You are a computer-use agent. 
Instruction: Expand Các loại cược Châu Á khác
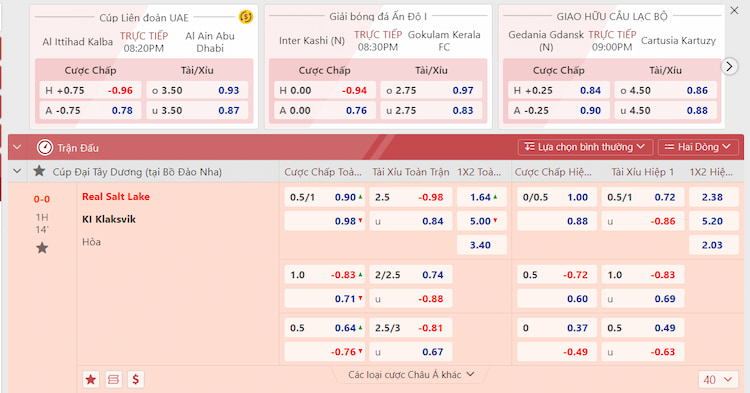pyautogui.click(x=411, y=375)
